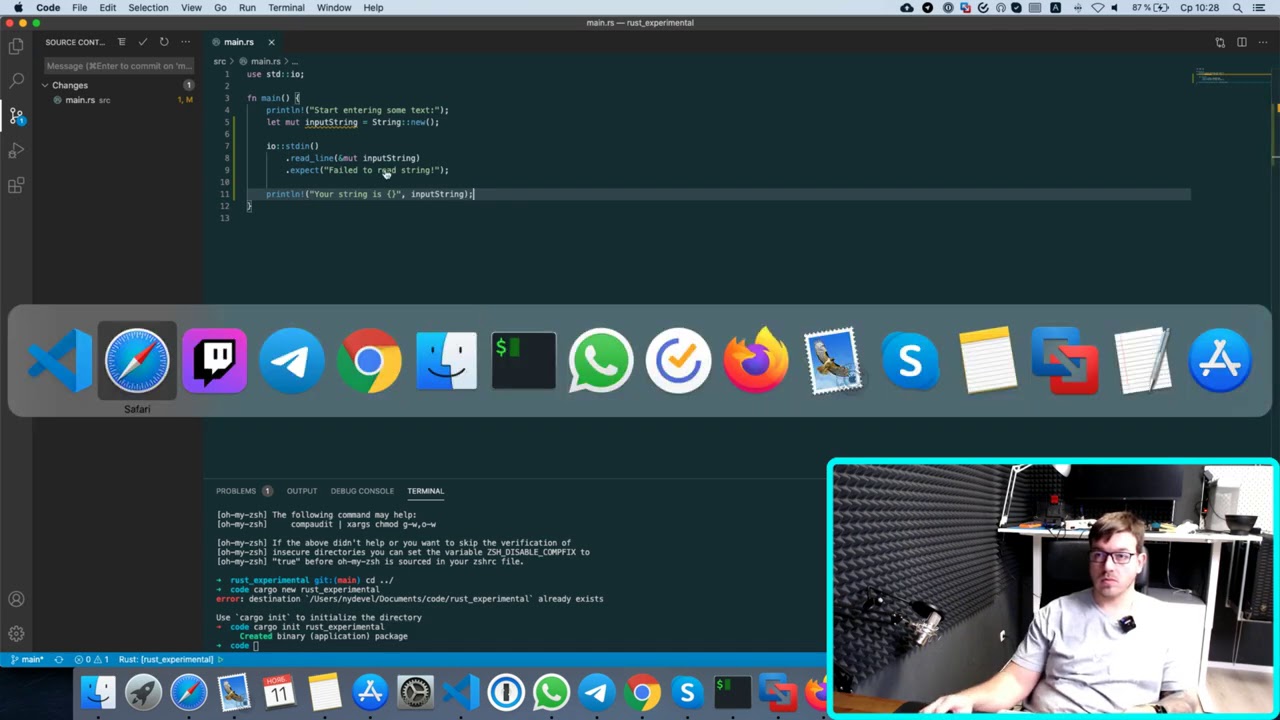Open the Explorer view in activity bar
This screenshot has width=1280, height=720.
(16, 46)
